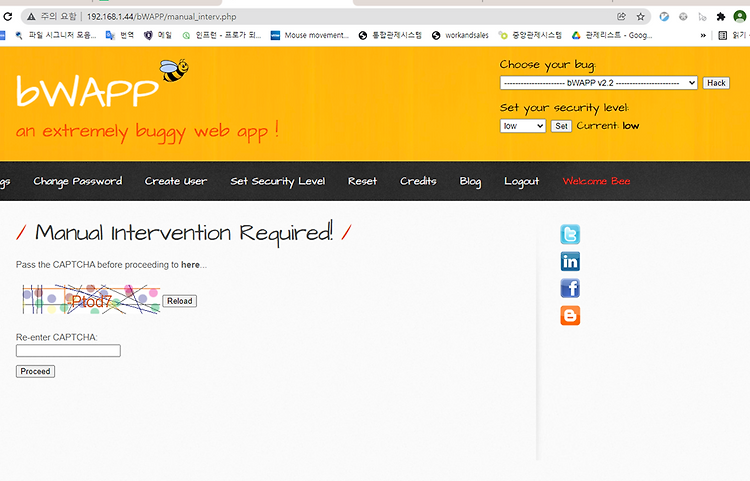
Task: Click the bee logo image
Action: (174, 70)
